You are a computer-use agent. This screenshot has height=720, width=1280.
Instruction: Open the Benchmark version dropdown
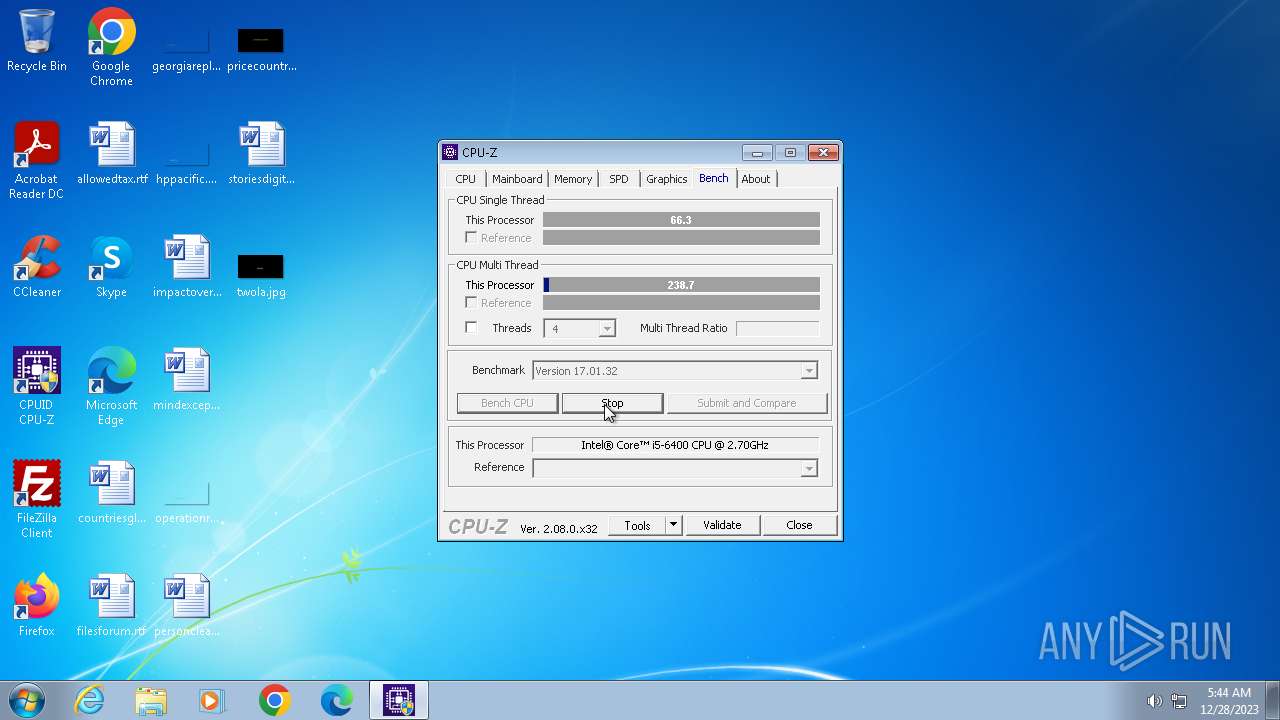tap(808, 371)
